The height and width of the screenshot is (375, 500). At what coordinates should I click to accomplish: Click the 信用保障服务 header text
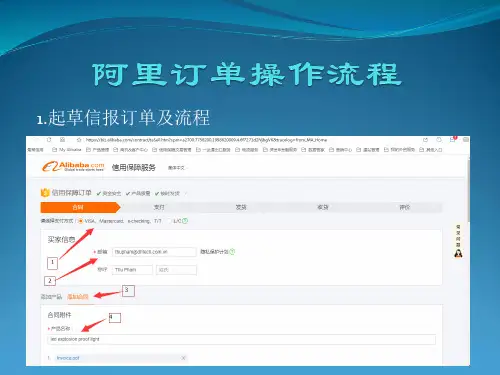[x=134, y=167]
